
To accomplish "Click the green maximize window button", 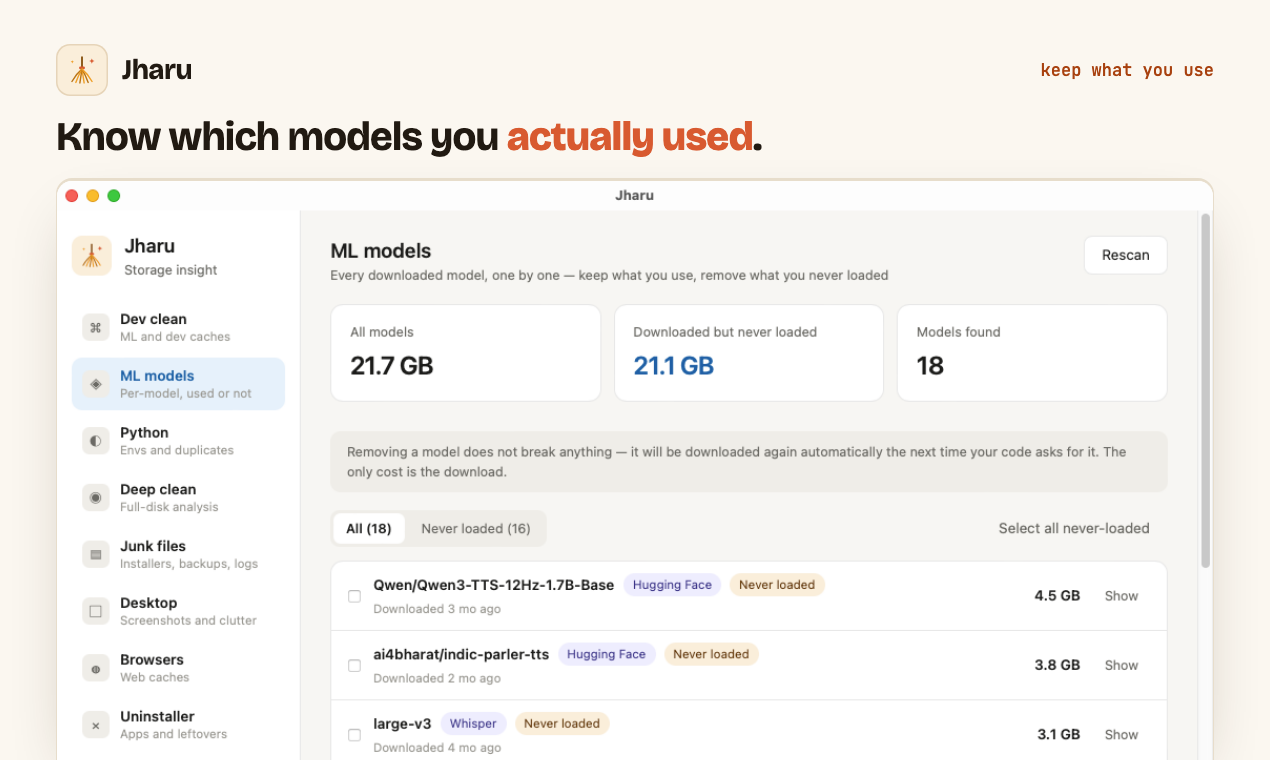I will 114,196.
